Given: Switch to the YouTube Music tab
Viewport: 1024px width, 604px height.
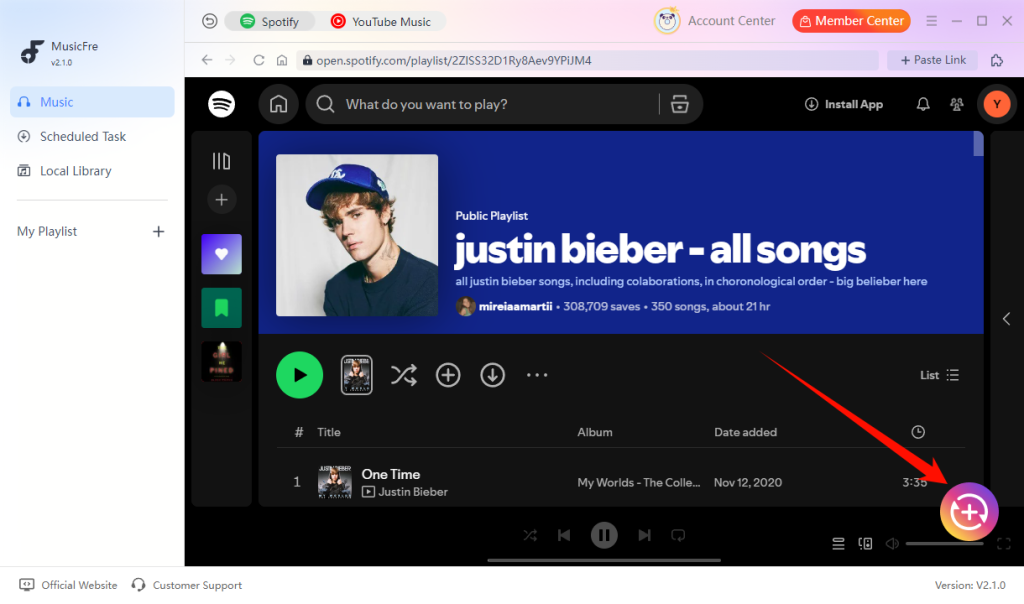Looking at the screenshot, I should tap(381, 22).
